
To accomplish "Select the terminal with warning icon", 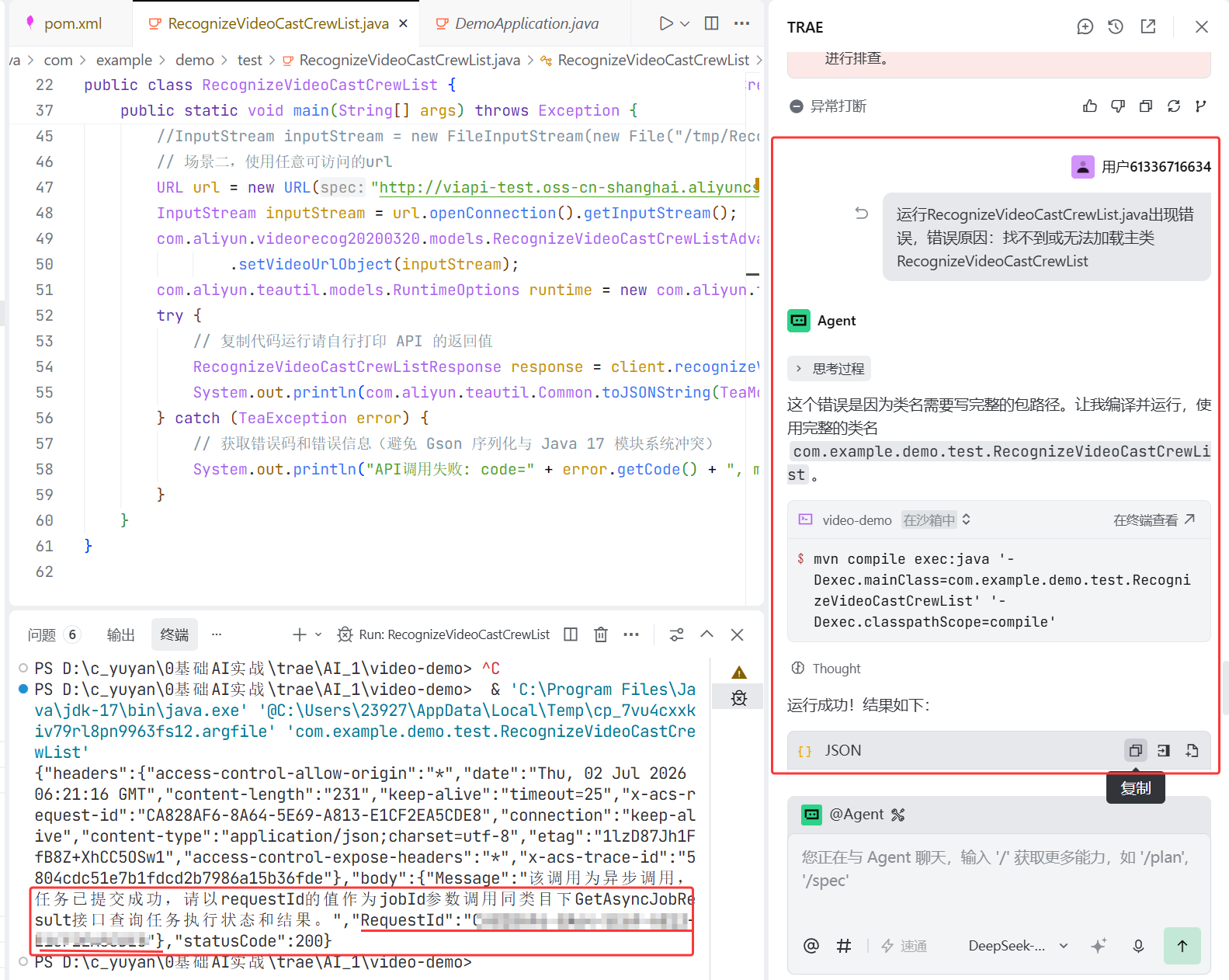I will [x=739, y=672].
